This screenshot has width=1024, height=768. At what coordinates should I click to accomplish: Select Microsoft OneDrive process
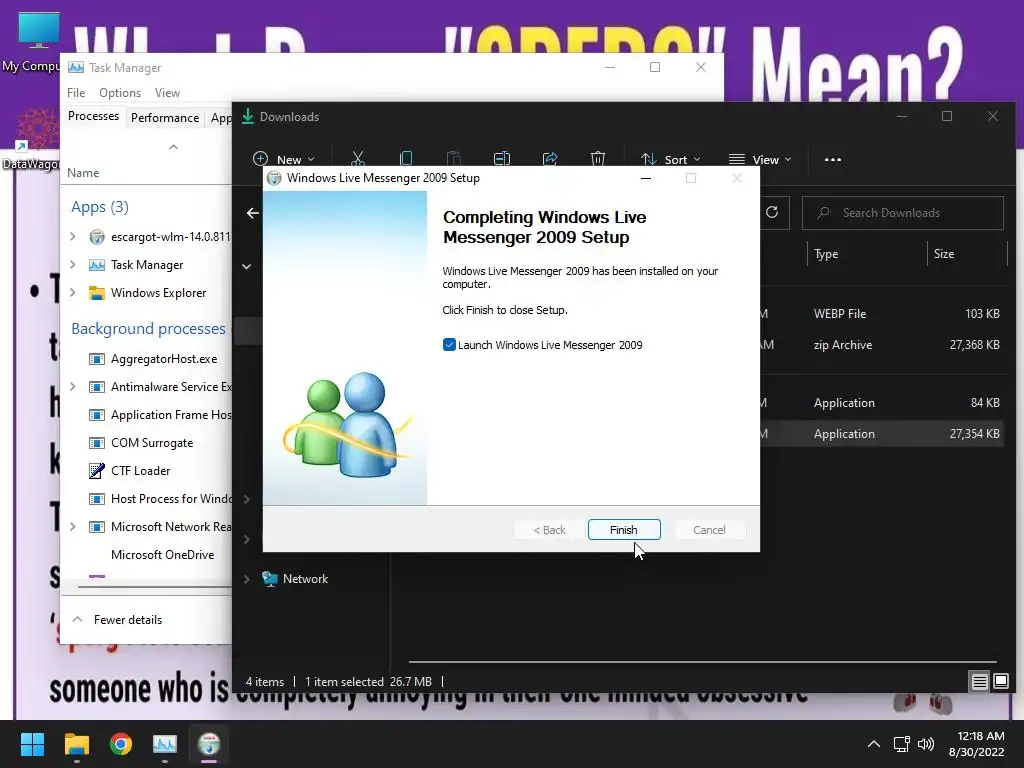tap(163, 554)
